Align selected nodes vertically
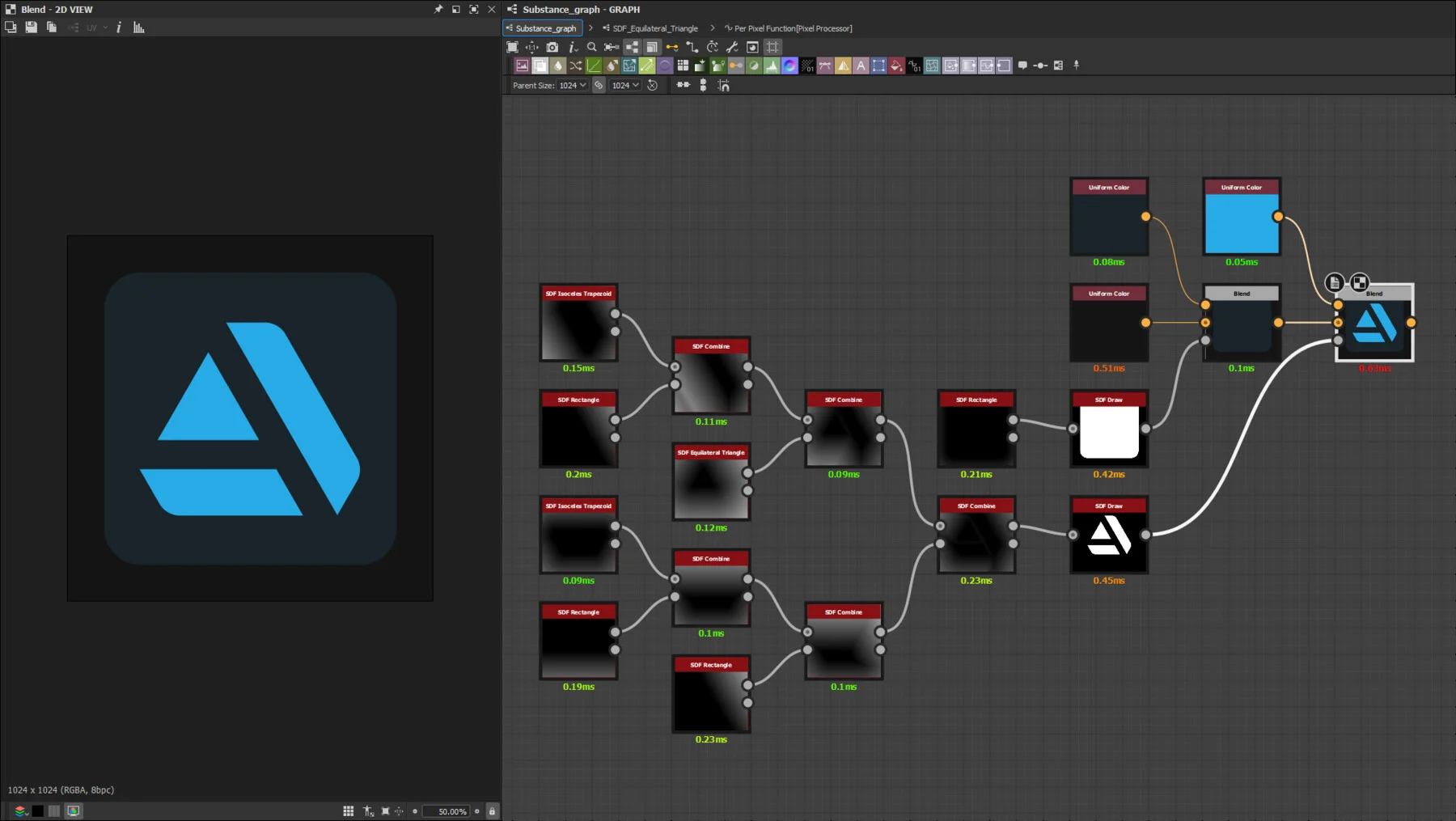 click(703, 85)
